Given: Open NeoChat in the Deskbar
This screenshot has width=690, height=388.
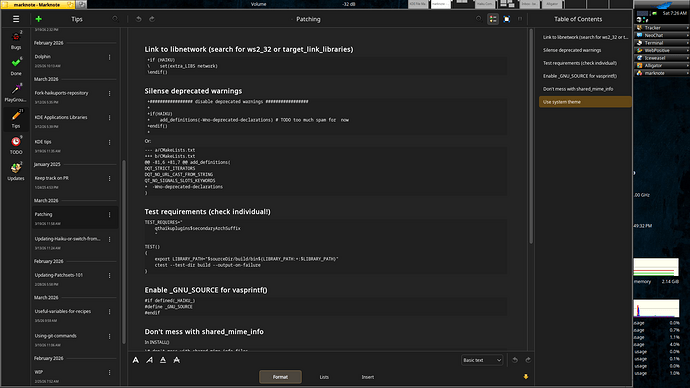Looking at the screenshot, I should 661,35.
